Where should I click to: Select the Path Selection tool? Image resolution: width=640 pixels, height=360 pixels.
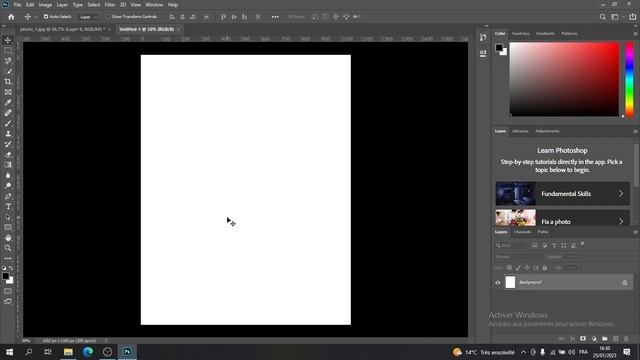click(8, 217)
